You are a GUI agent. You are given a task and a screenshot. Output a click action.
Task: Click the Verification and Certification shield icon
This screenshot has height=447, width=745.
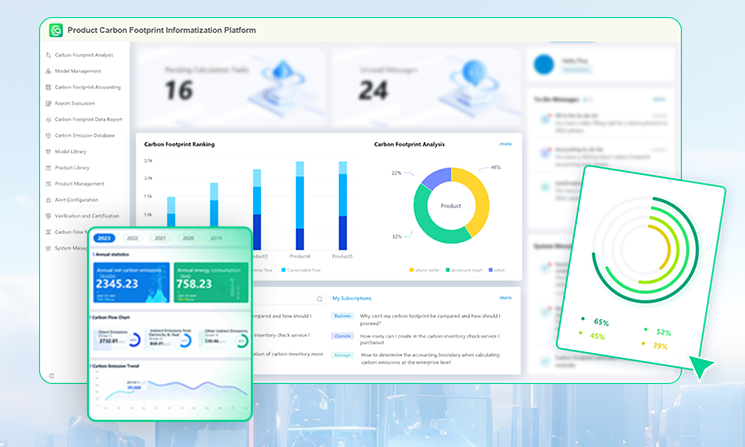coord(48,216)
